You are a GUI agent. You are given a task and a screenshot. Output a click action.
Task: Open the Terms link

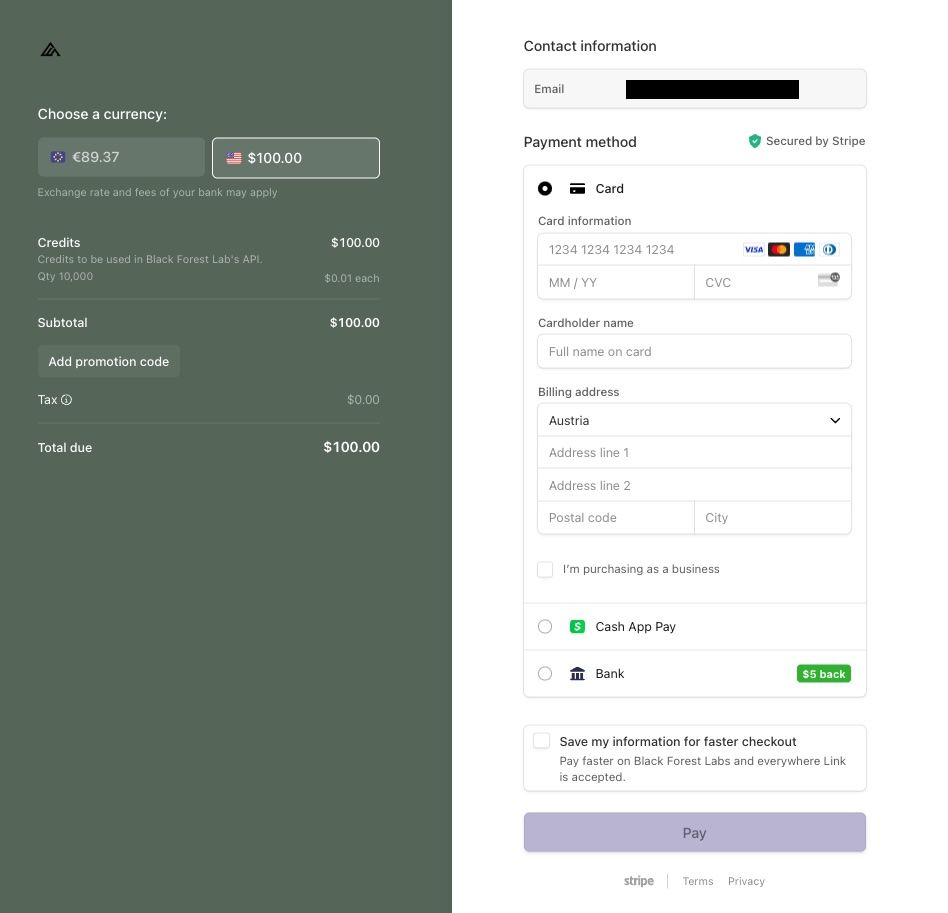tap(698, 881)
